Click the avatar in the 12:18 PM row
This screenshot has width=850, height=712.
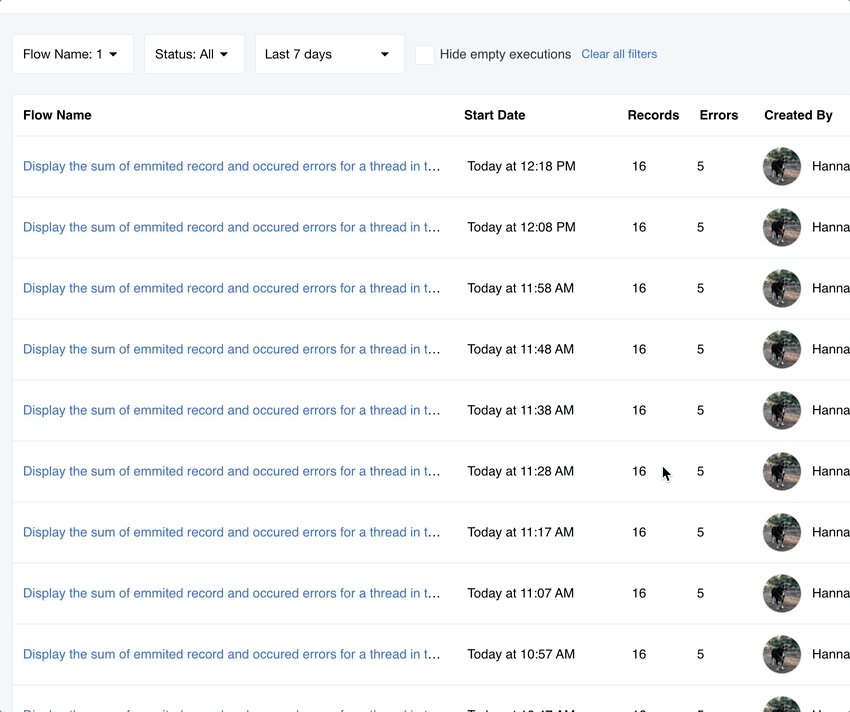[781, 167]
